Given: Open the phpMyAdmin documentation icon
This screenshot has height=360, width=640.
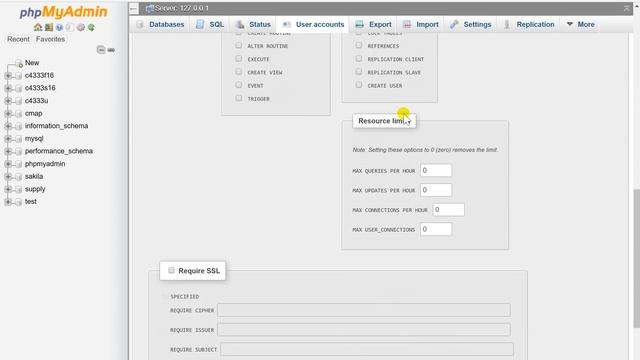Looking at the screenshot, I should pyautogui.click(x=60, y=27).
